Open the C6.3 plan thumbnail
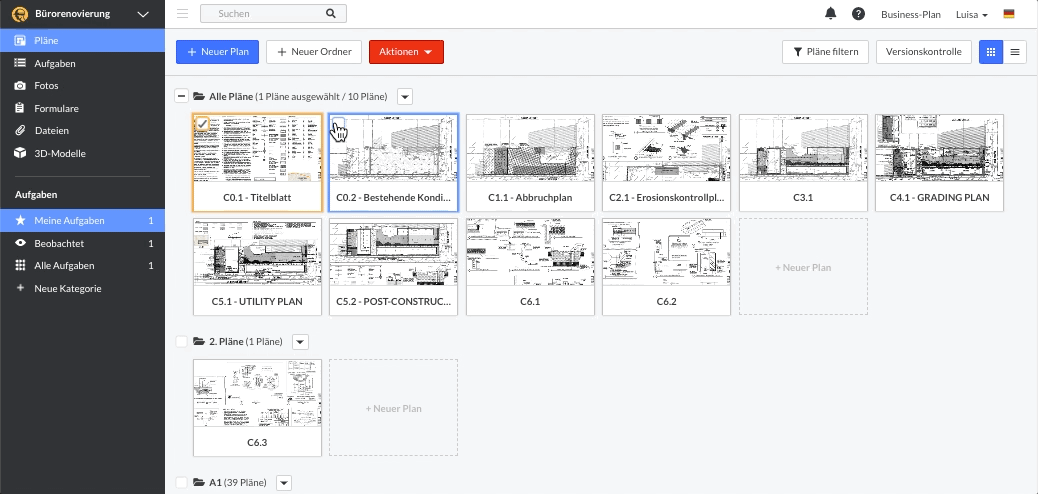 coord(258,394)
